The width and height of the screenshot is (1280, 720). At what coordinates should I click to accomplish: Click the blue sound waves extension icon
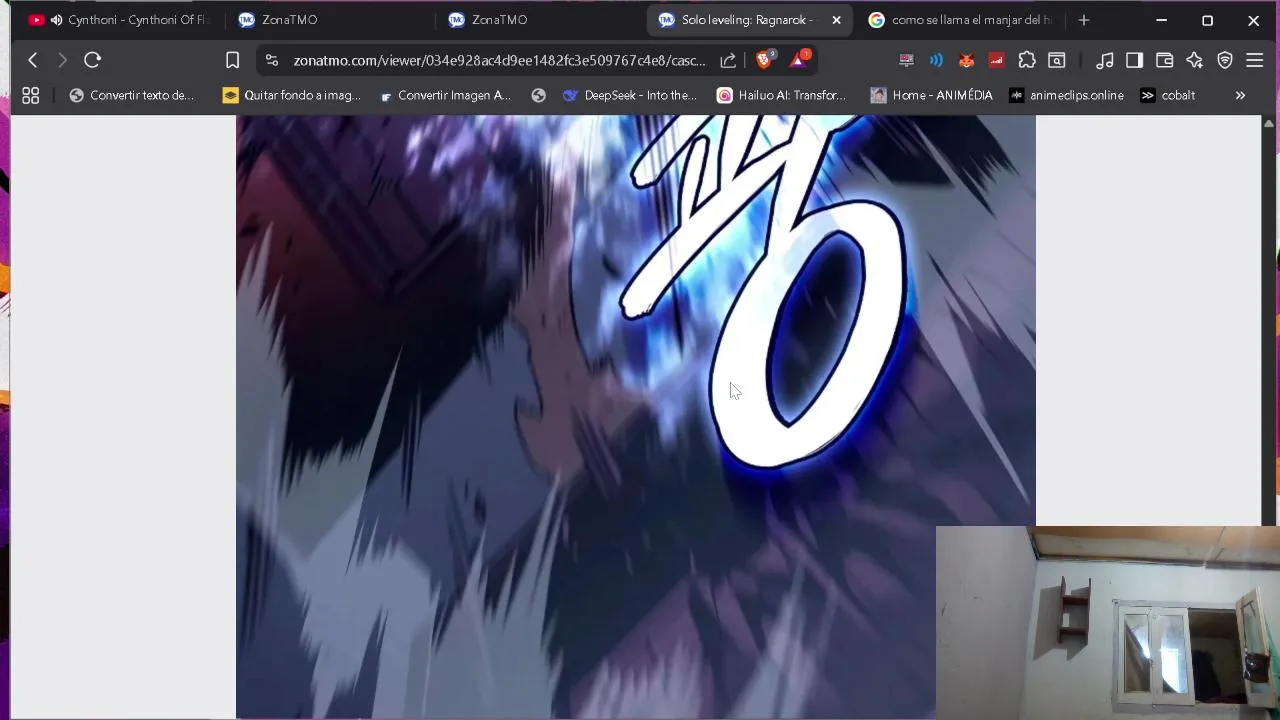936,60
